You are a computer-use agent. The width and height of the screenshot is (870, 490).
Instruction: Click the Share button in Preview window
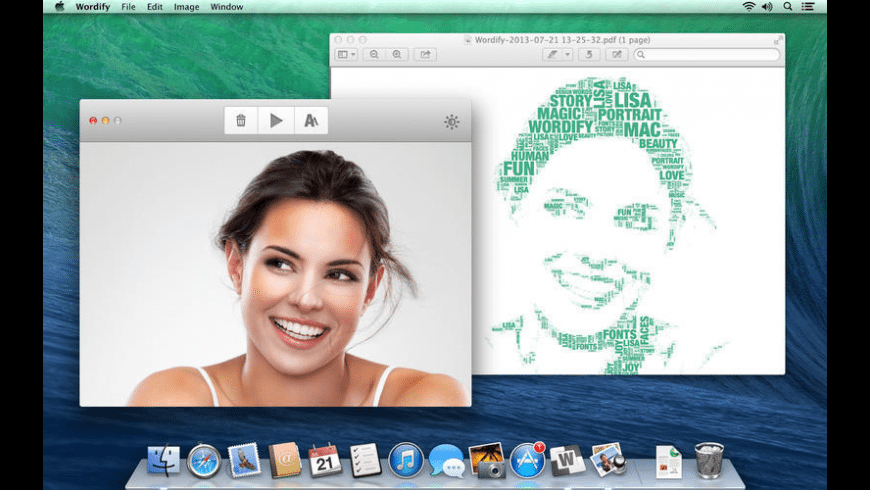pyautogui.click(x=425, y=54)
